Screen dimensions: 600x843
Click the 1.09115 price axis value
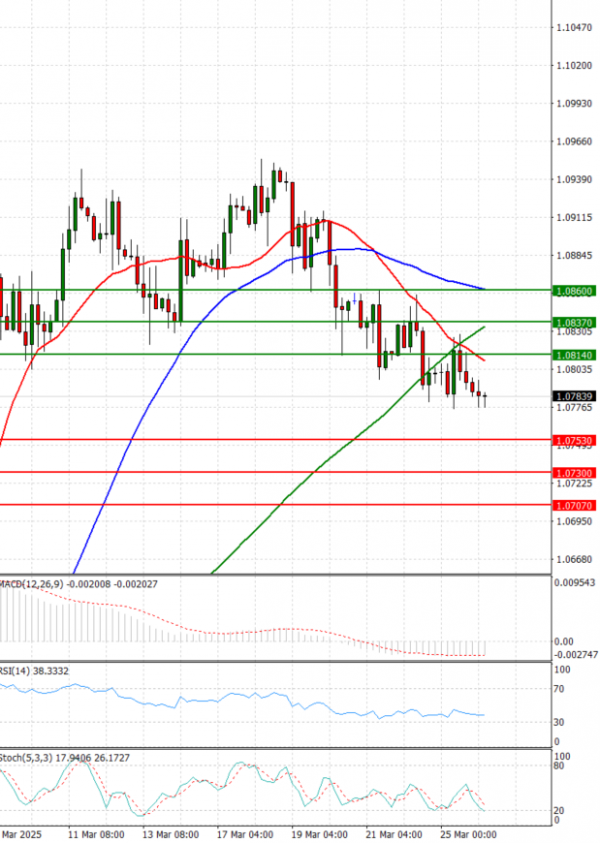coord(574,217)
